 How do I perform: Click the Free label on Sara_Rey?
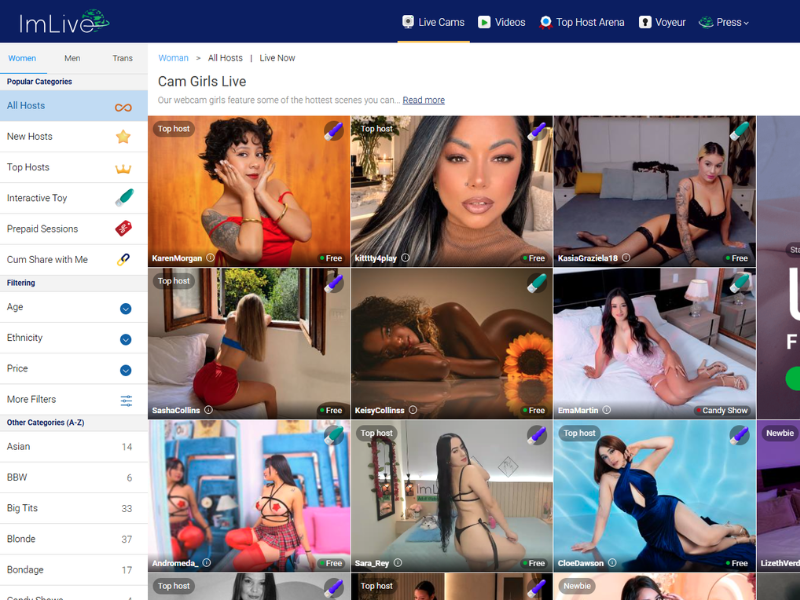pos(534,563)
